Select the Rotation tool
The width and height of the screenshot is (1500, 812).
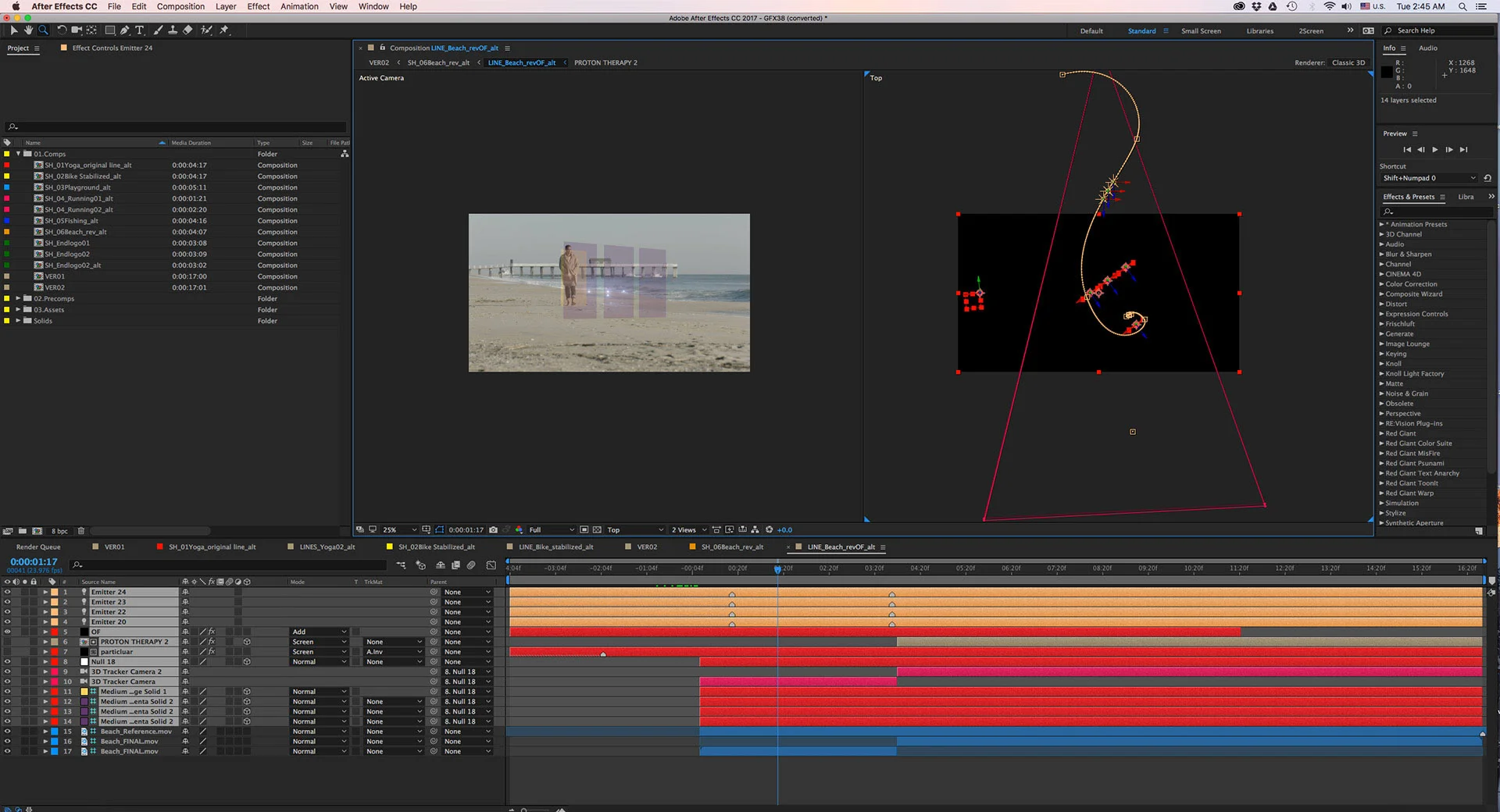[x=62, y=30]
